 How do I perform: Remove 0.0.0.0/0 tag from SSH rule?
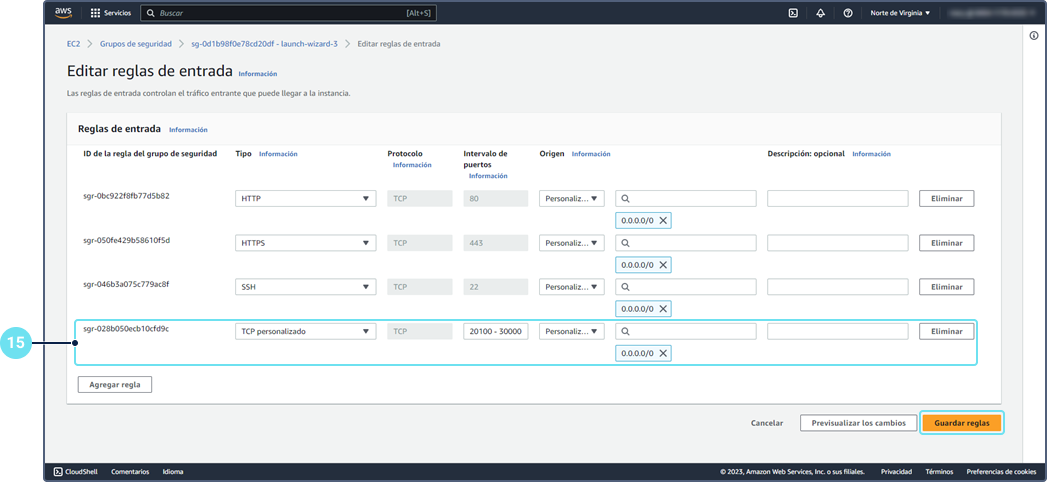662,309
